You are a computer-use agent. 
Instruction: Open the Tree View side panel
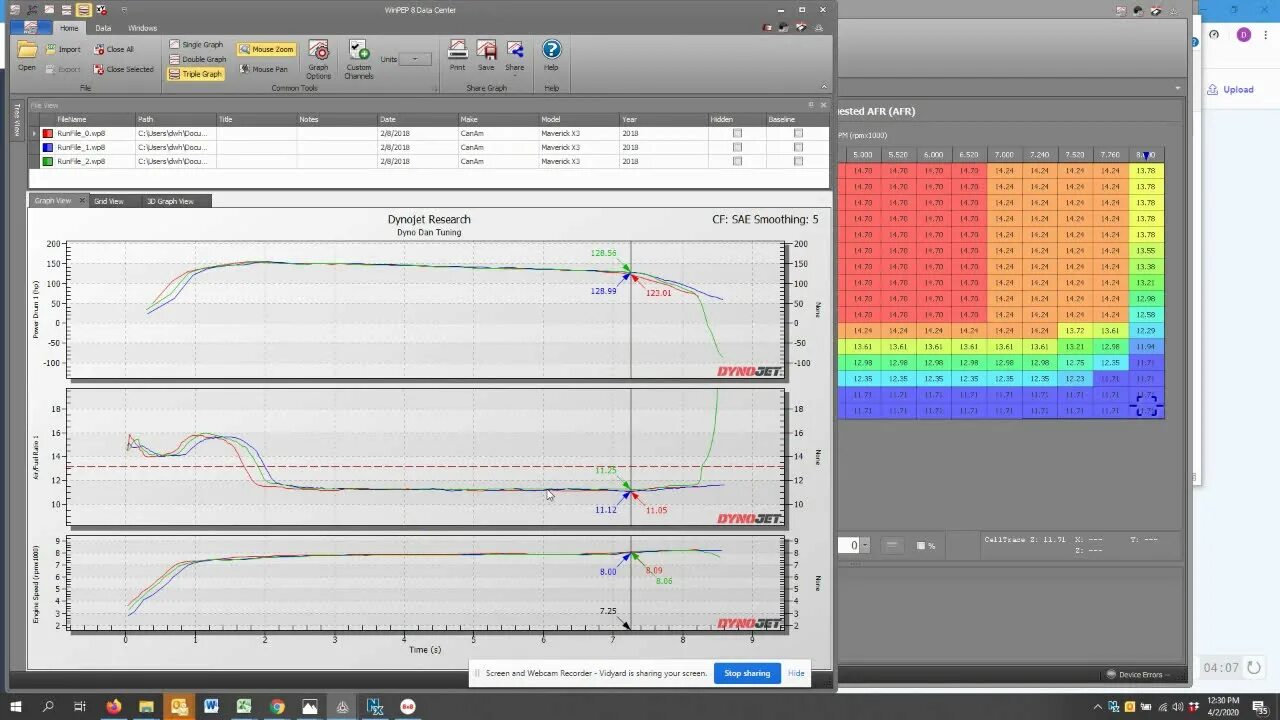(x=17, y=119)
